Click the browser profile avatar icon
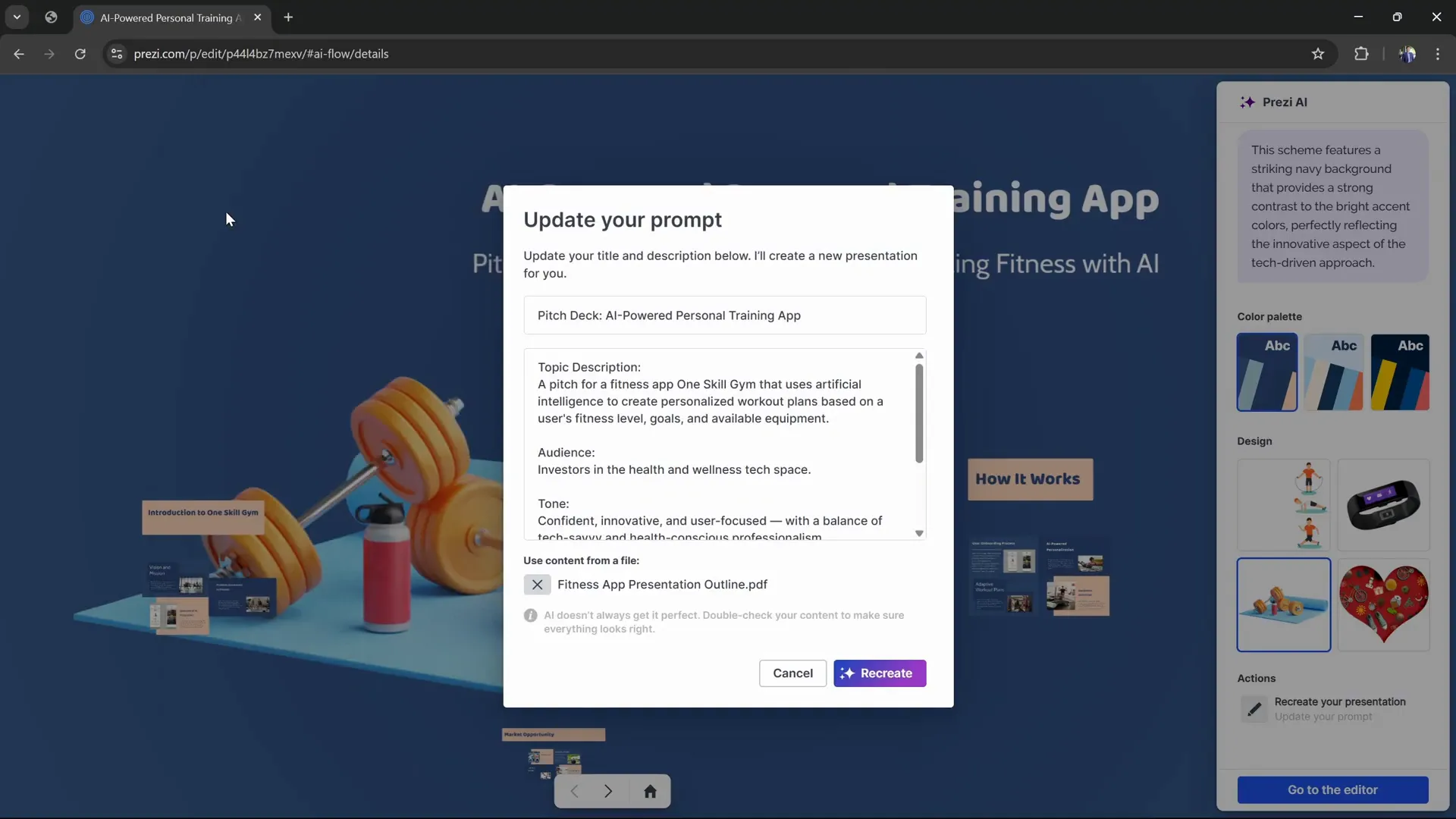The width and height of the screenshot is (1456, 819). click(1408, 54)
